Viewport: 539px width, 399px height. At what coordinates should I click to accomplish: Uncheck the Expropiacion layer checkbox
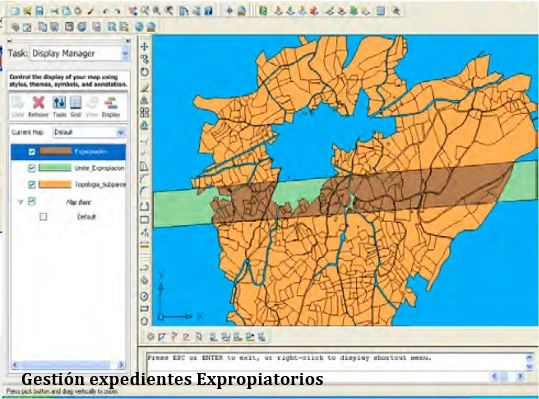coord(32,152)
